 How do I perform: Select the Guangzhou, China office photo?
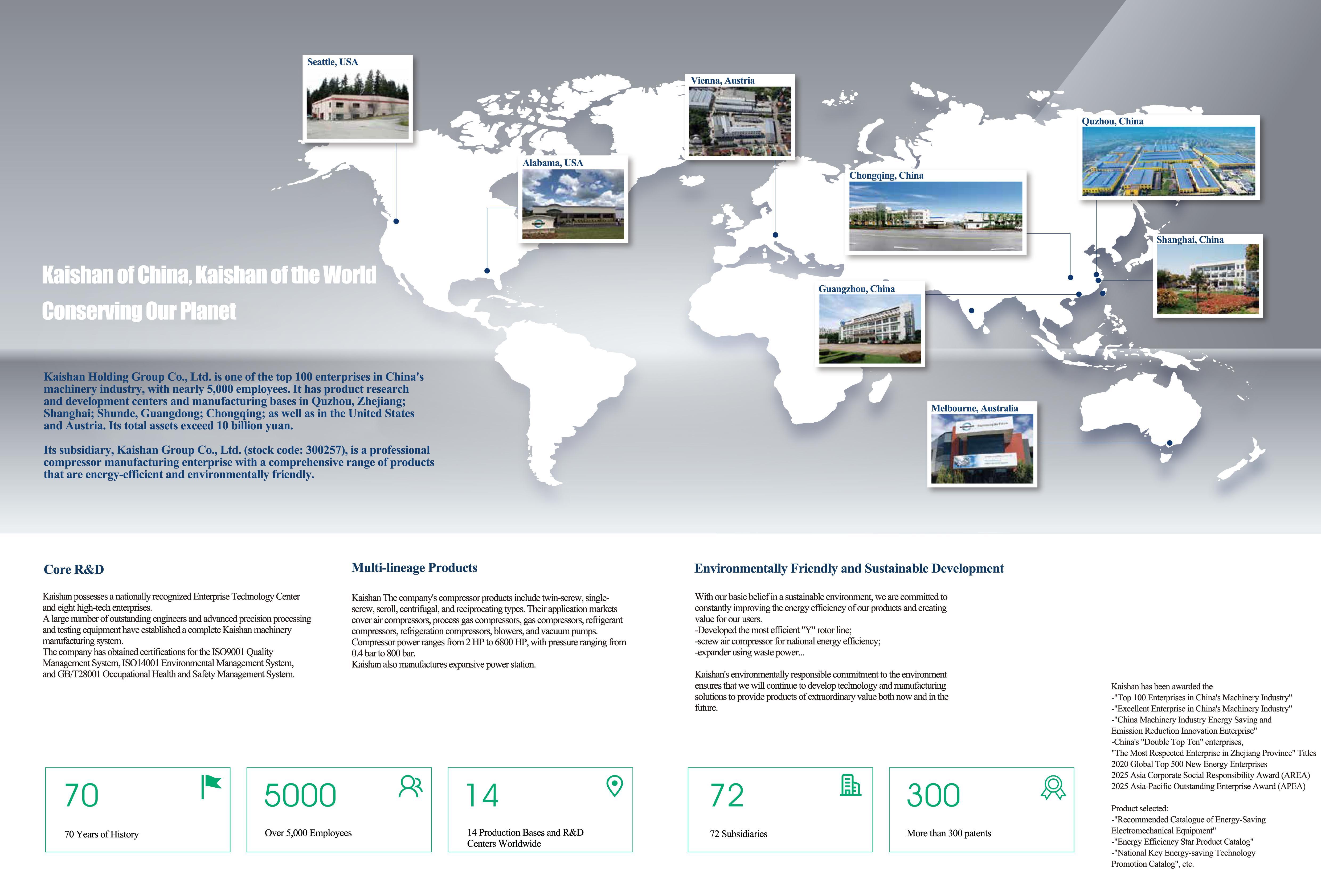(870, 328)
